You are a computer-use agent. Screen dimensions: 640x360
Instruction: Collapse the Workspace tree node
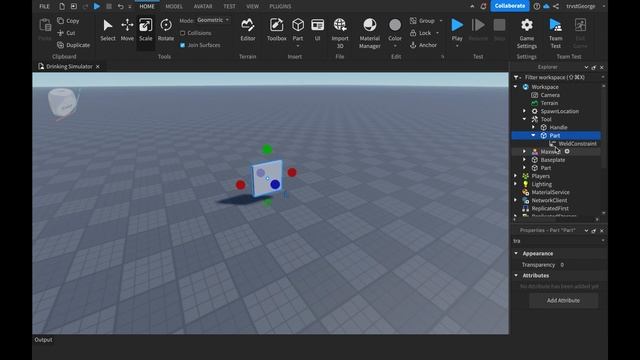click(516, 87)
